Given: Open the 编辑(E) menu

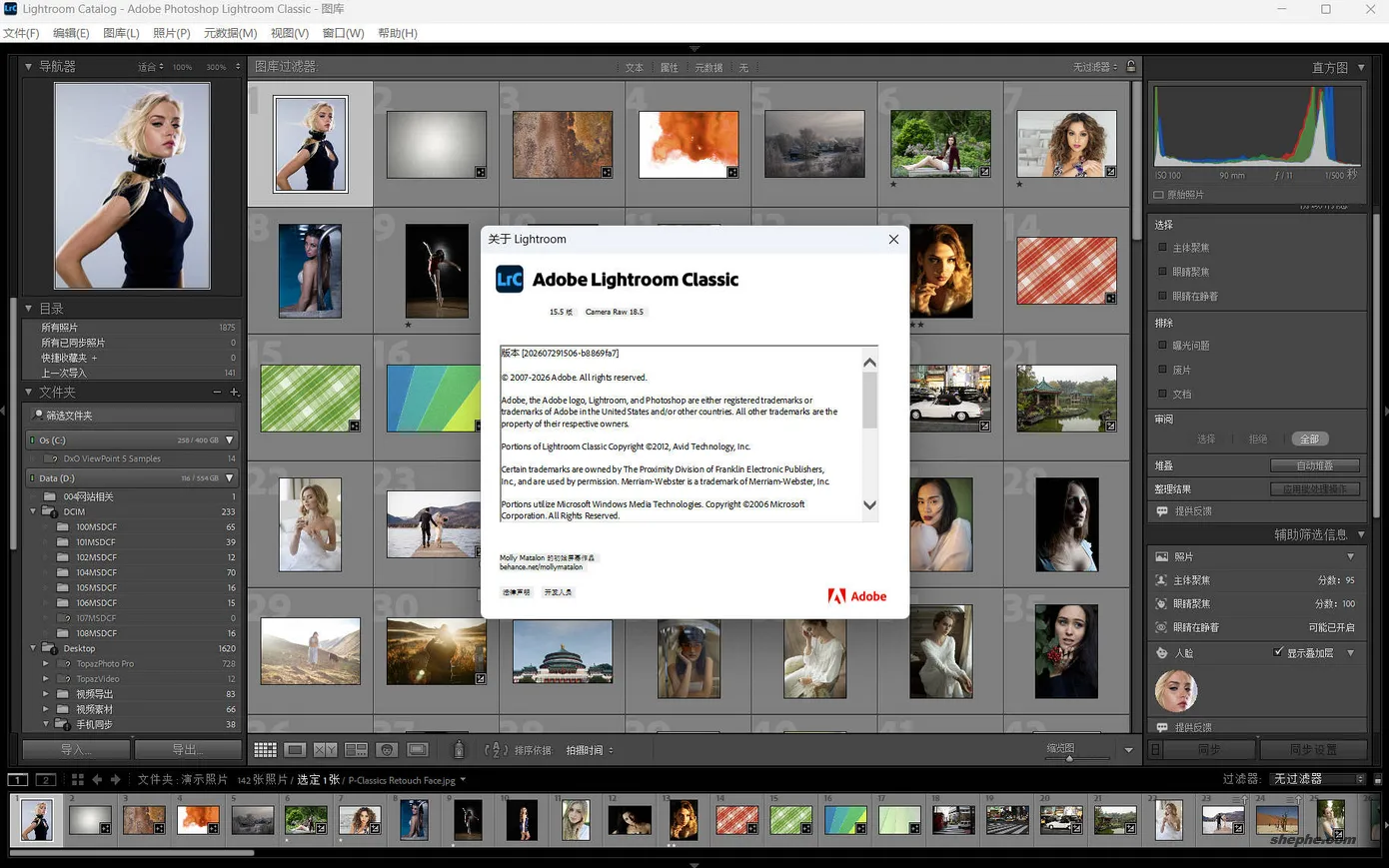Looking at the screenshot, I should tap(71, 33).
